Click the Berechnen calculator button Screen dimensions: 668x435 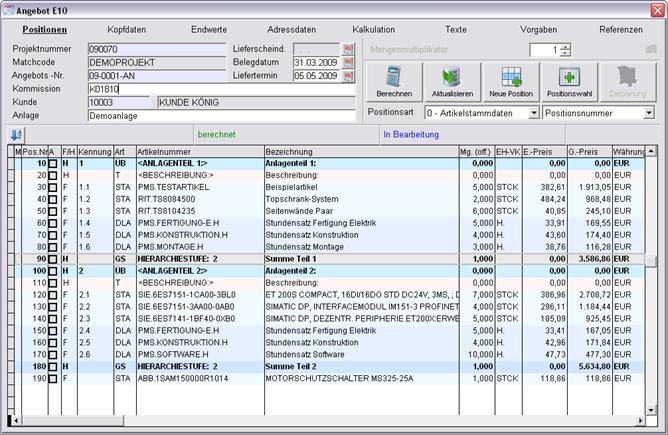pyautogui.click(x=394, y=82)
